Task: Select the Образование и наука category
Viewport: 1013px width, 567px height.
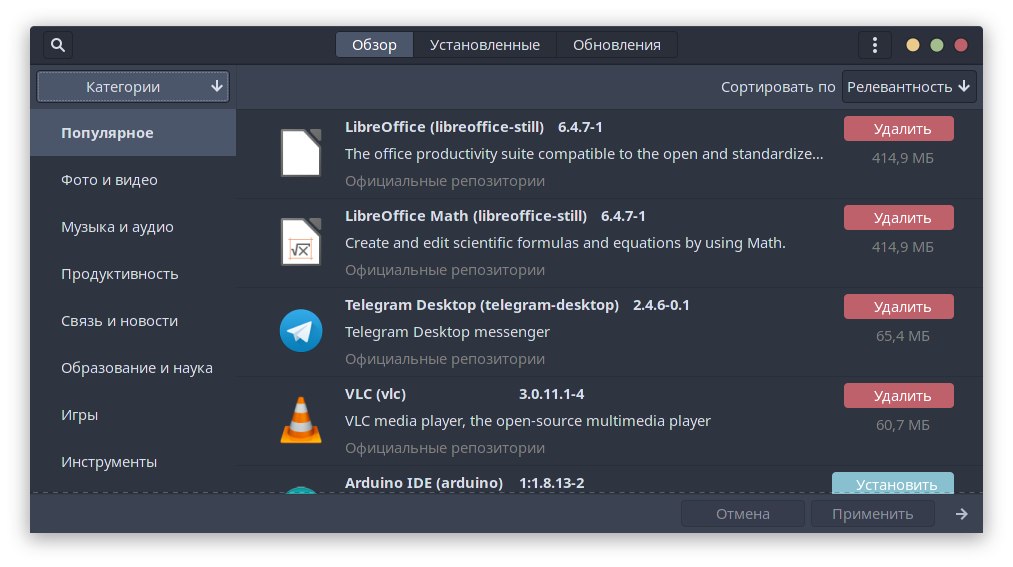Action: click(x=133, y=367)
